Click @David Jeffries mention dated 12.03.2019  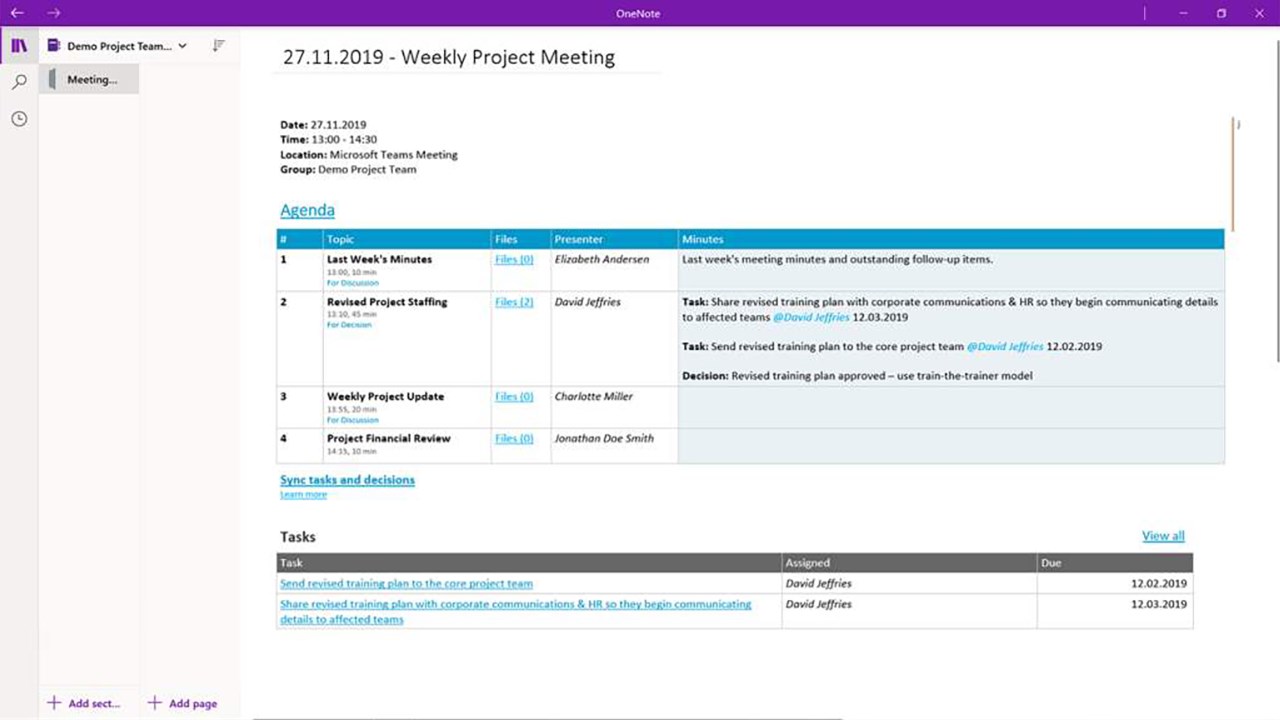pos(811,317)
